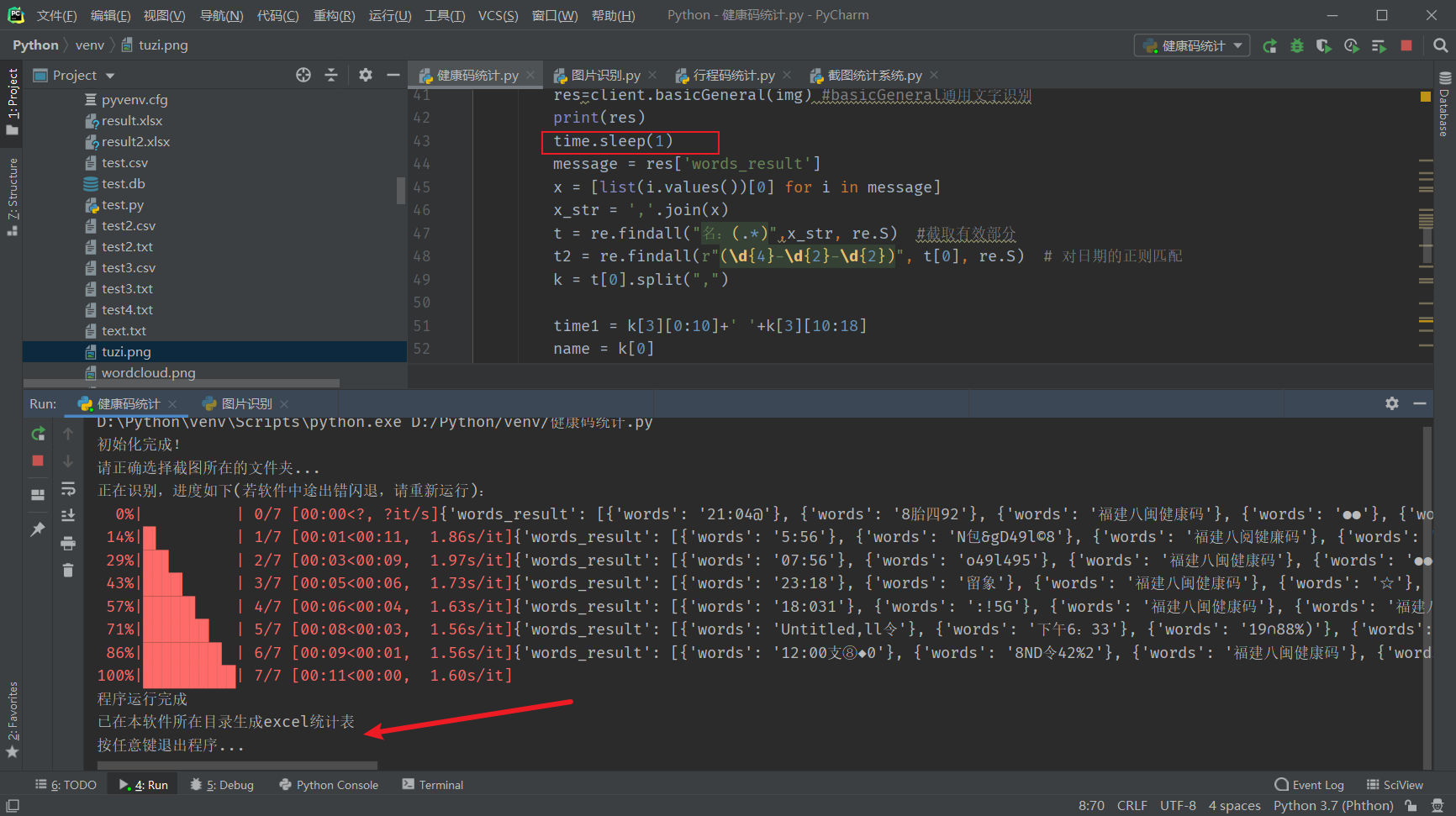Image resolution: width=1456 pixels, height=816 pixels.
Task: Open the 4 spaces indent settings
Action: [1234, 805]
